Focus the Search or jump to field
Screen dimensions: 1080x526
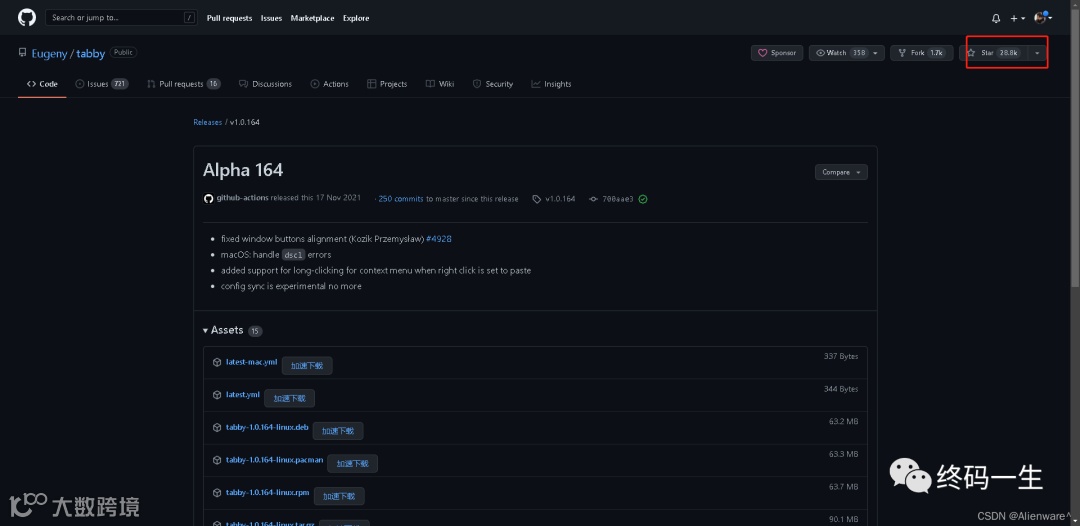pos(122,18)
